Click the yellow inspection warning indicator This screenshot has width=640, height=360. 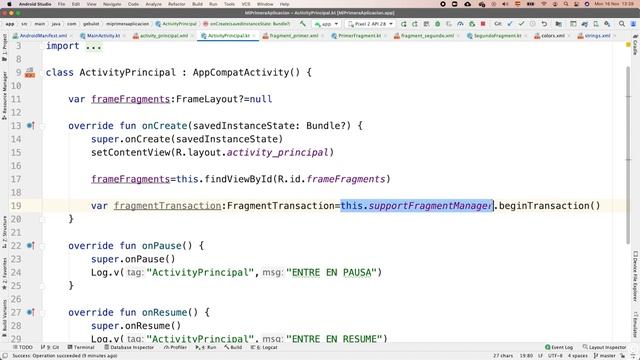click(628, 44)
